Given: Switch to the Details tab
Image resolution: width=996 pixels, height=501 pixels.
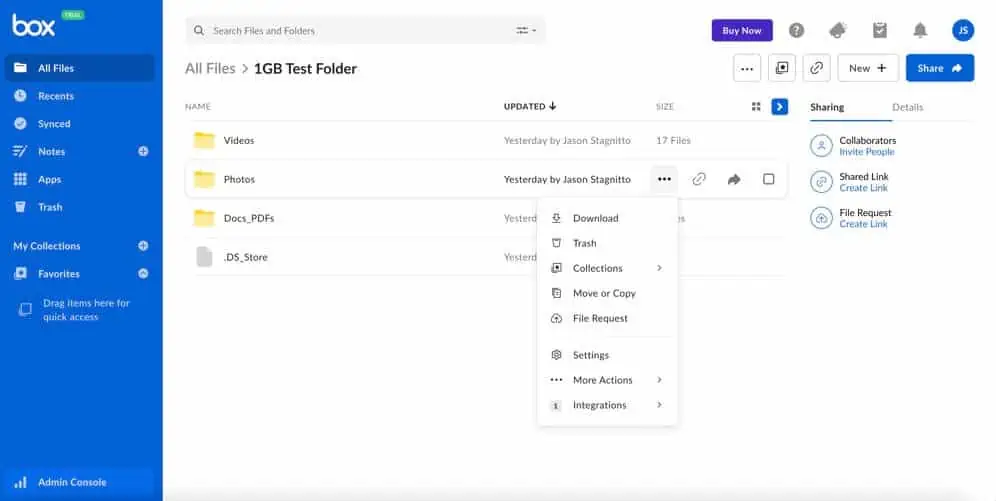Looking at the screenshot, I should (x=907, y=107).
